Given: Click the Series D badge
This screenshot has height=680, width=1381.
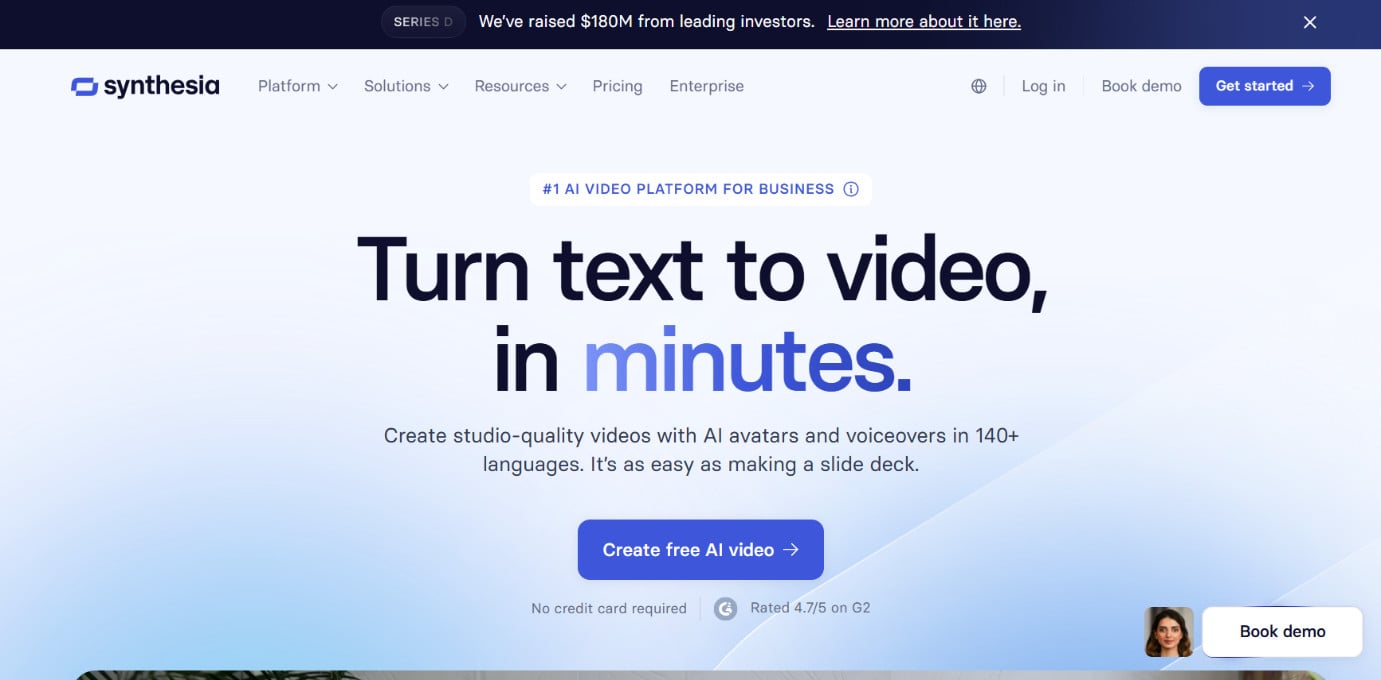Looking at the screenshot, I should tap(423, 22).
